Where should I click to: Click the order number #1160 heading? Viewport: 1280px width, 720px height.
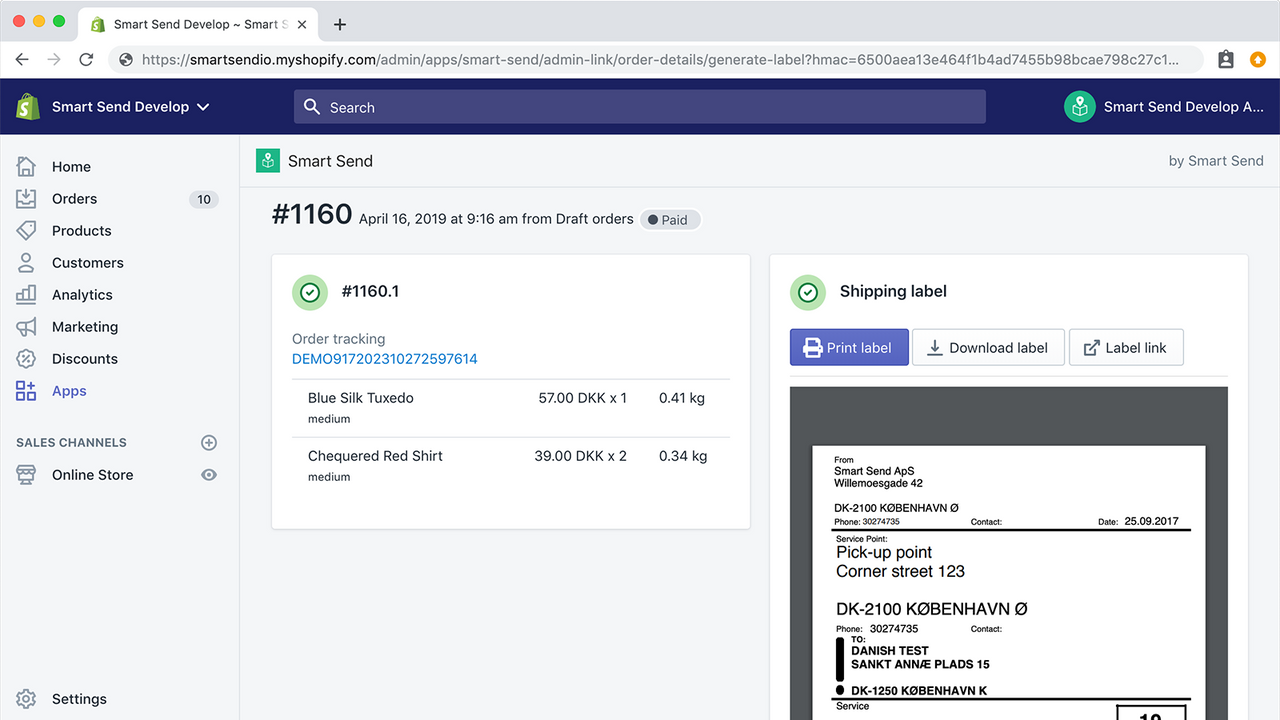tap(312, 214)
